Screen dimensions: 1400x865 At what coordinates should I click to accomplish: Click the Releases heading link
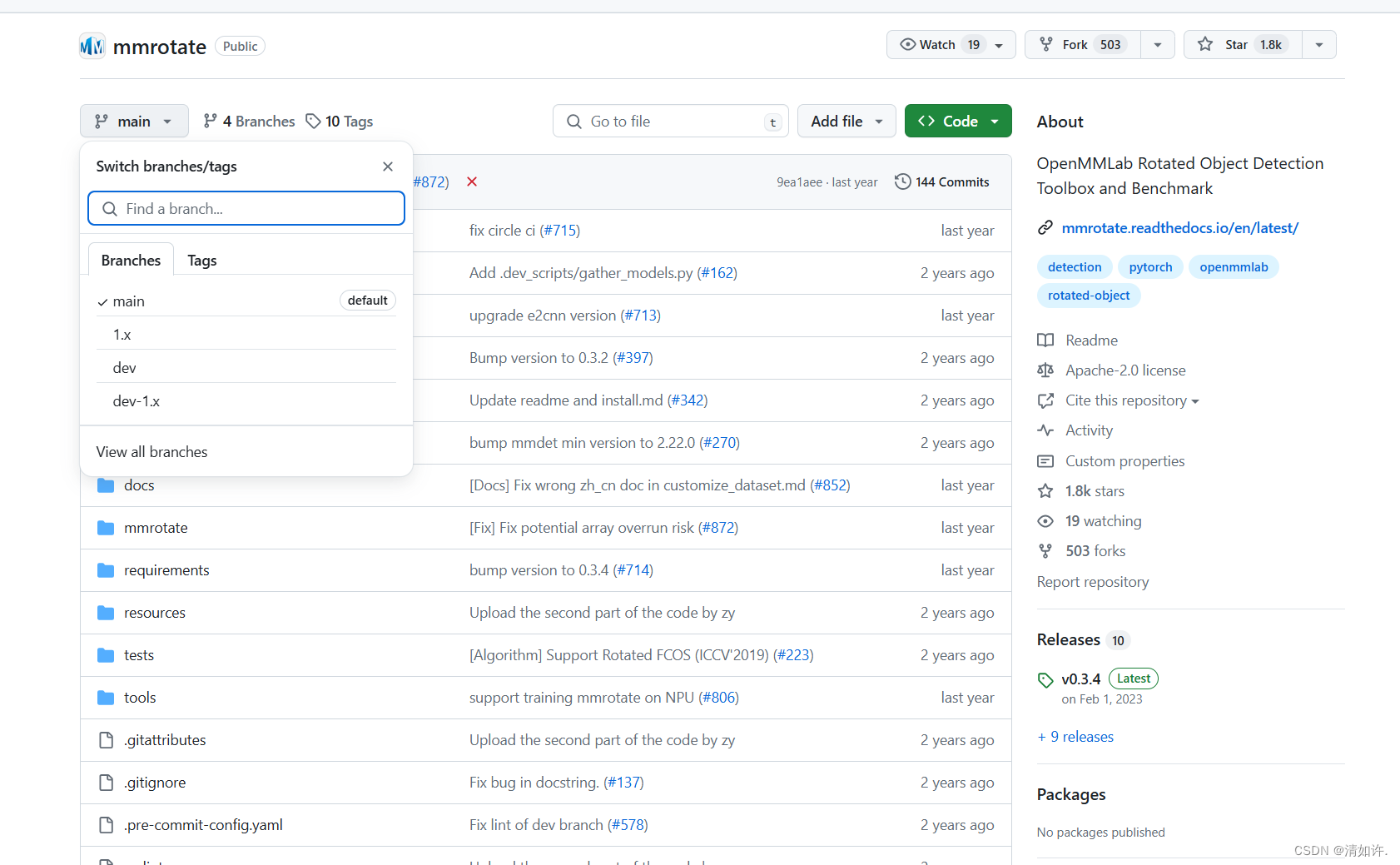1069,639
